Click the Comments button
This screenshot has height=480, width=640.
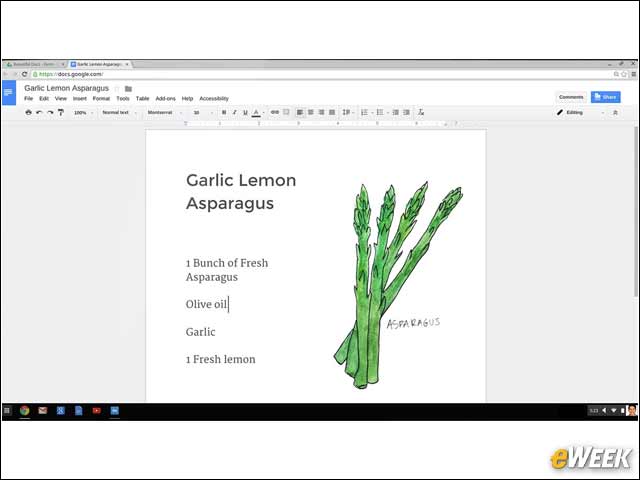[571, 97]
